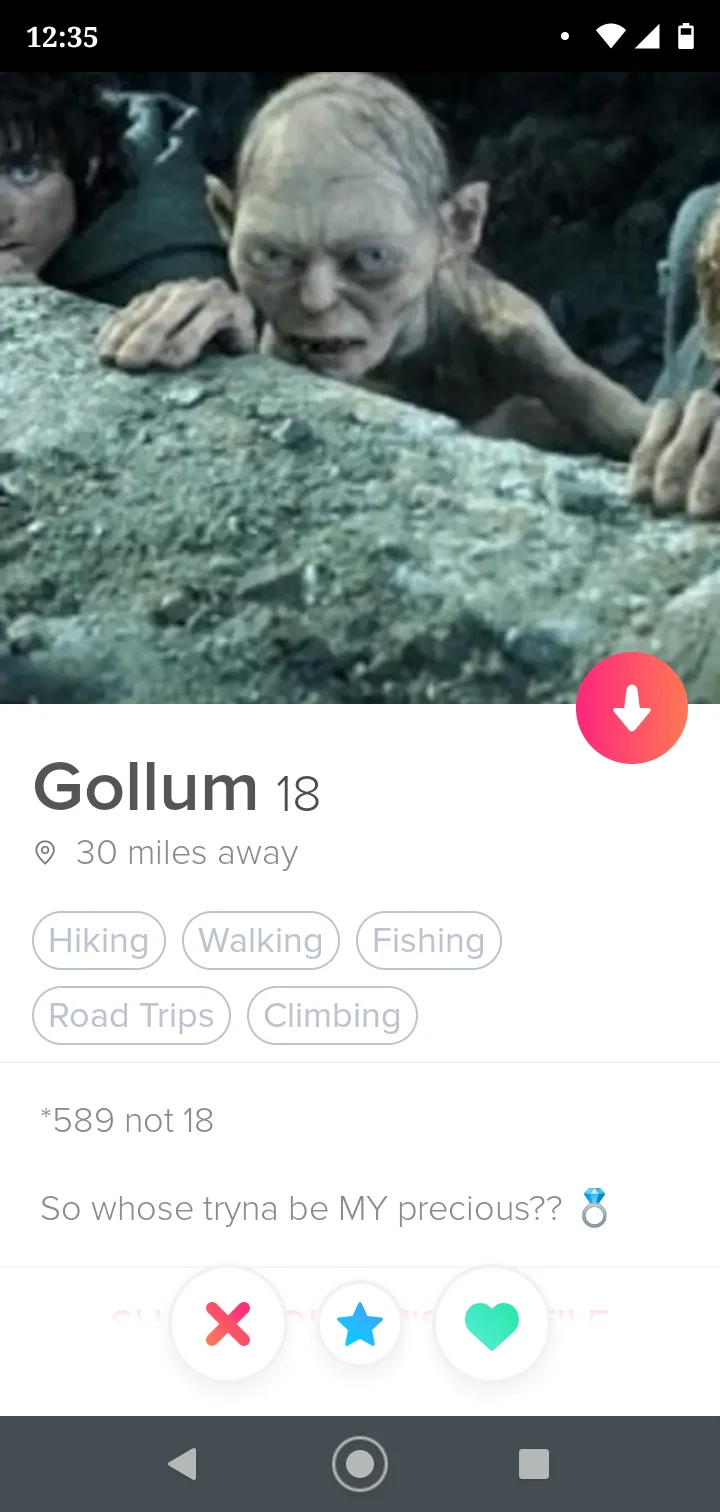Tap the green heart Like button
The image size is (720, 1512).
[492, 1324]
